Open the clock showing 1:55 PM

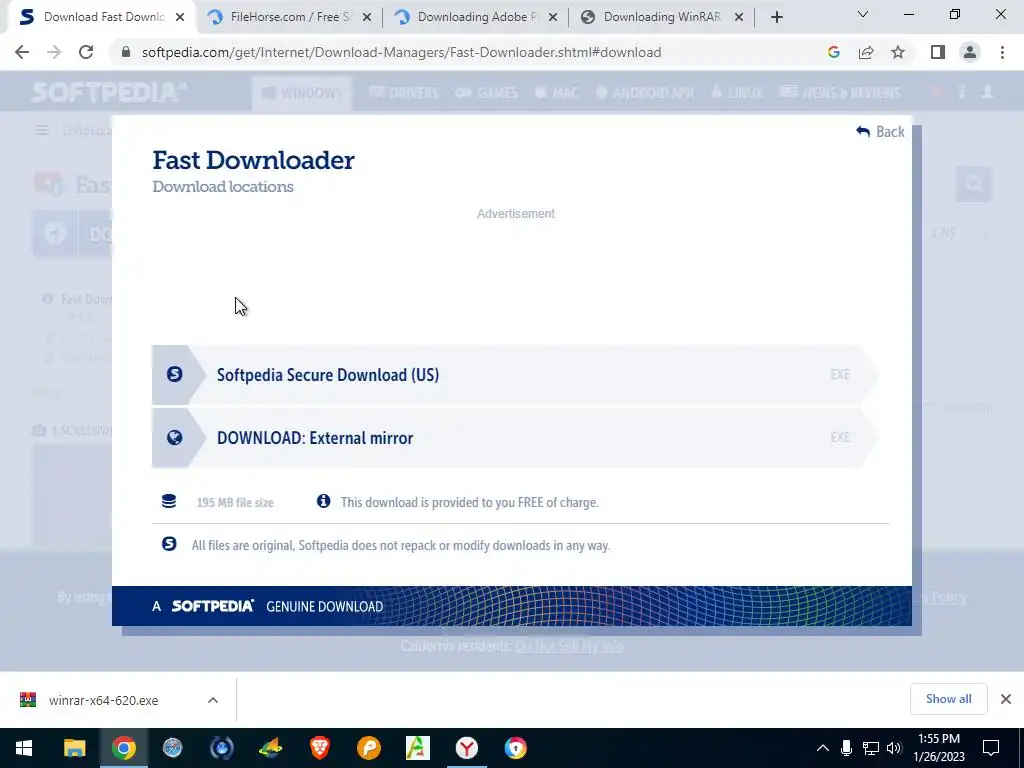click(x=939, y=748)
